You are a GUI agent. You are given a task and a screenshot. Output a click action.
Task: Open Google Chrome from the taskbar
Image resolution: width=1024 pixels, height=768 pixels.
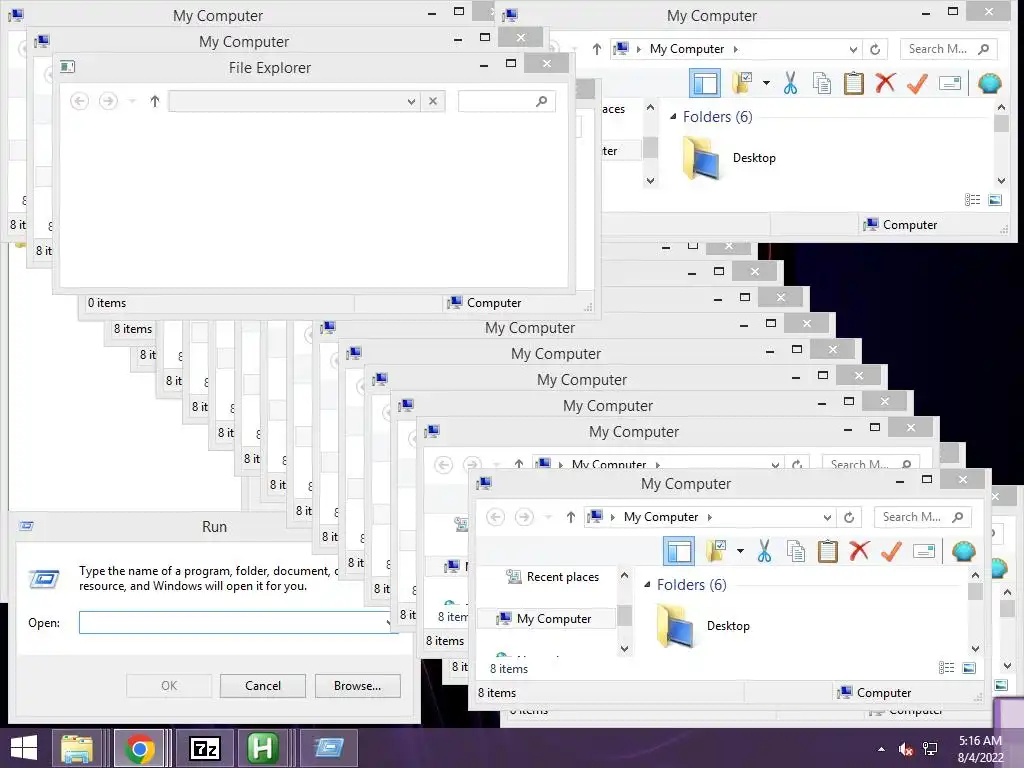139,748
